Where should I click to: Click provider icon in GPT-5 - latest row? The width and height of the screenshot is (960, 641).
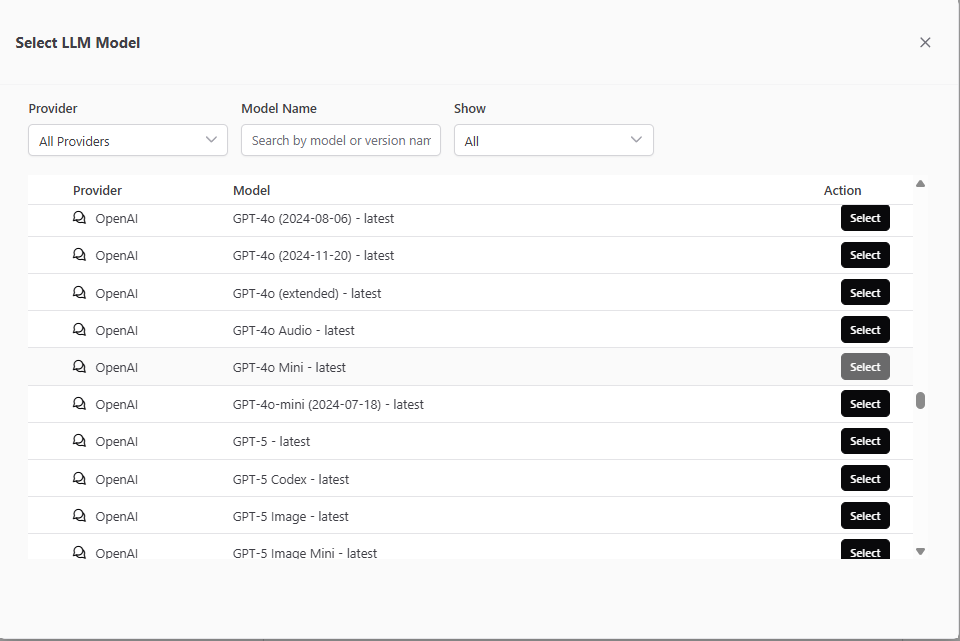pyautogui.click(x=80, y=441)
